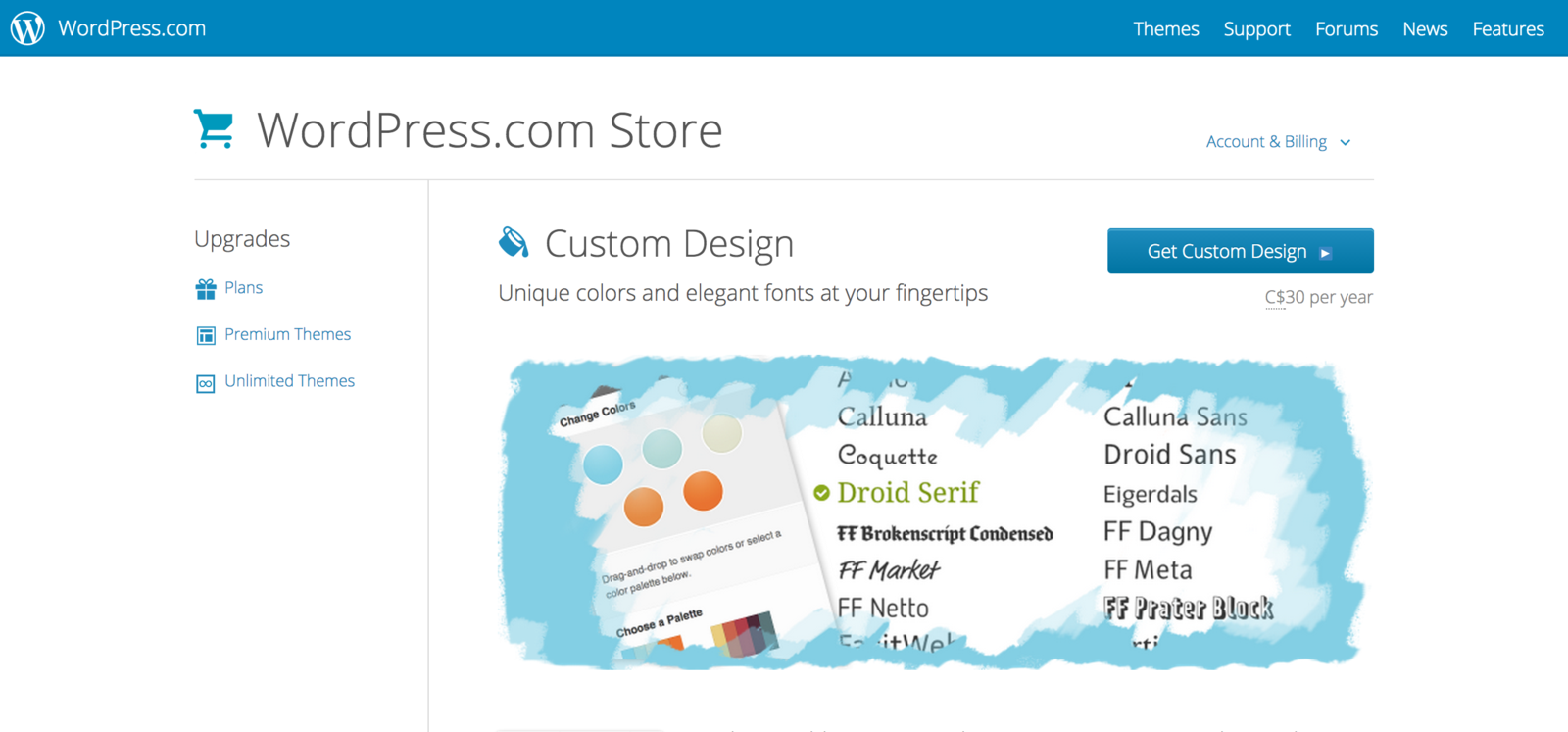Screen dimensions: 1568x732
Task: Click the Custom Design heading text
Action: pos(669,244)
